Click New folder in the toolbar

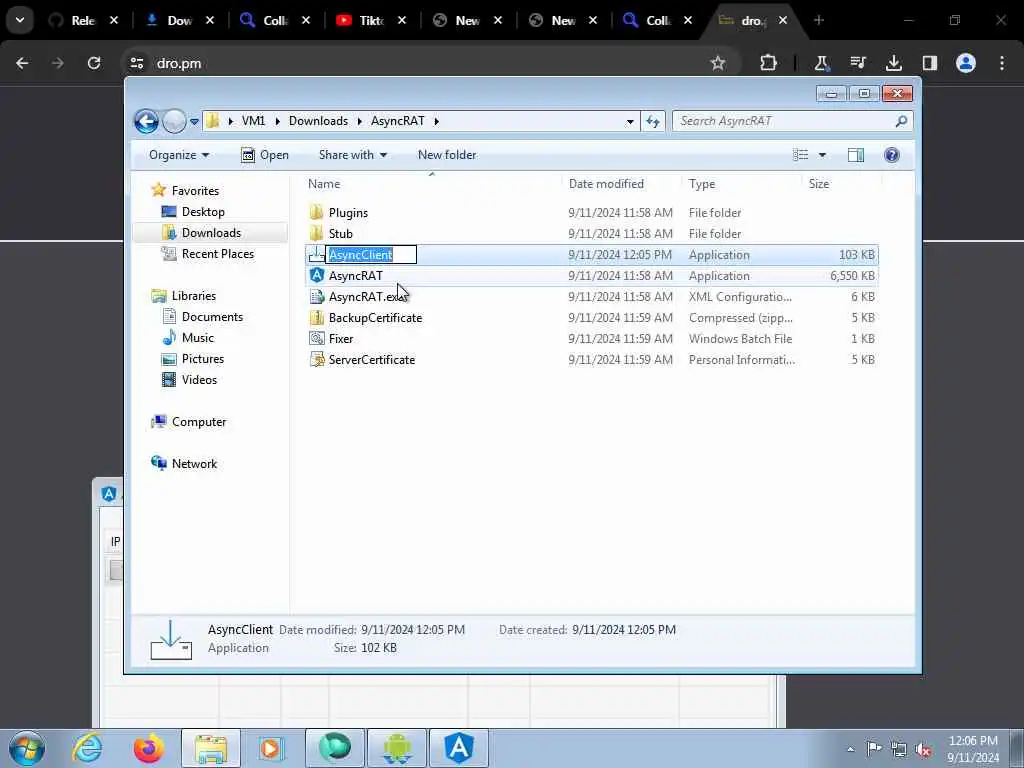447,155
